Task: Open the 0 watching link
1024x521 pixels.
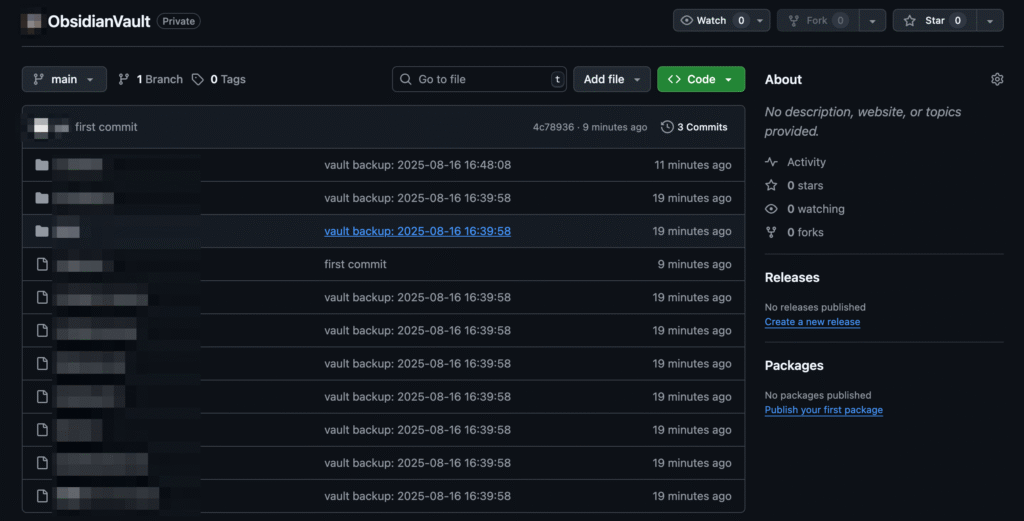Action: (x=816, y=209)
